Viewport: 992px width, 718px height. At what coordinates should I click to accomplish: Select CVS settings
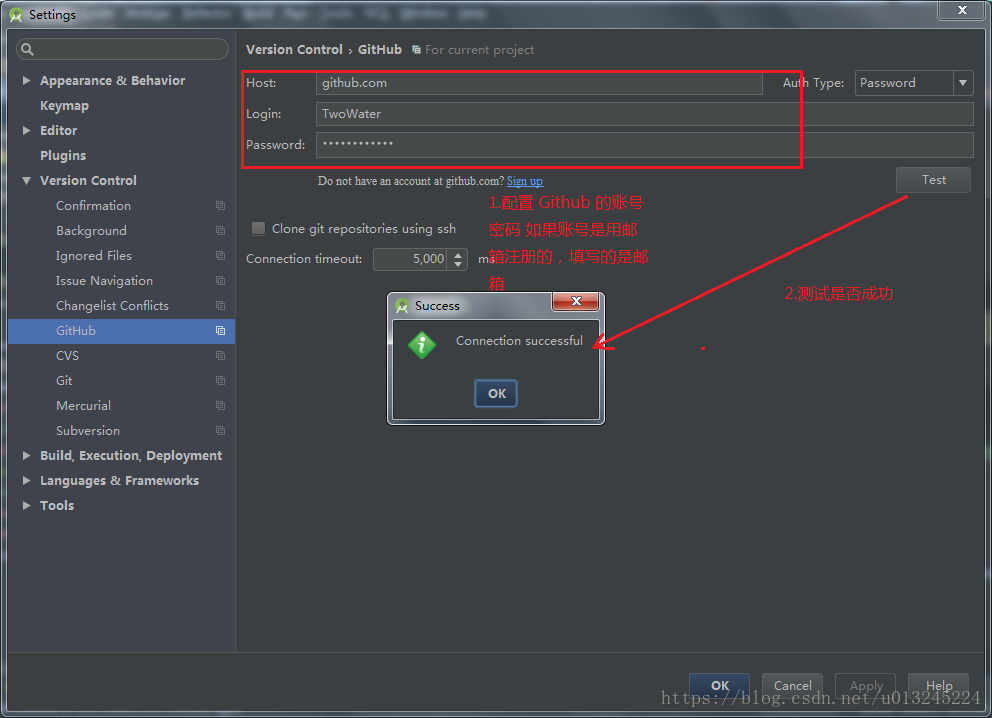pos(67,356)
